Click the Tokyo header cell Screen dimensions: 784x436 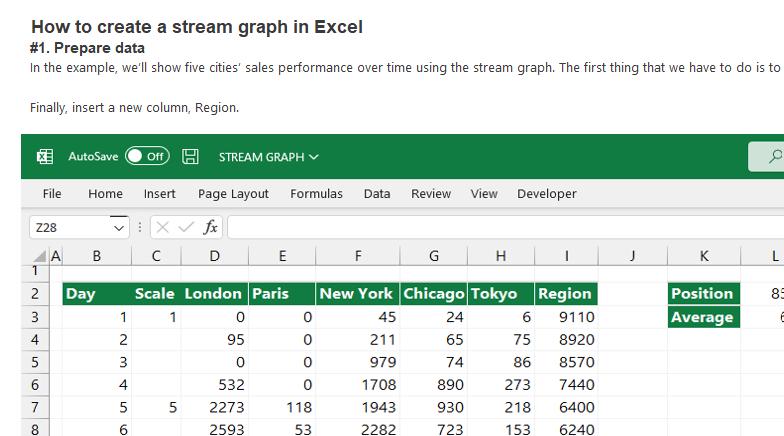(501, 294)
